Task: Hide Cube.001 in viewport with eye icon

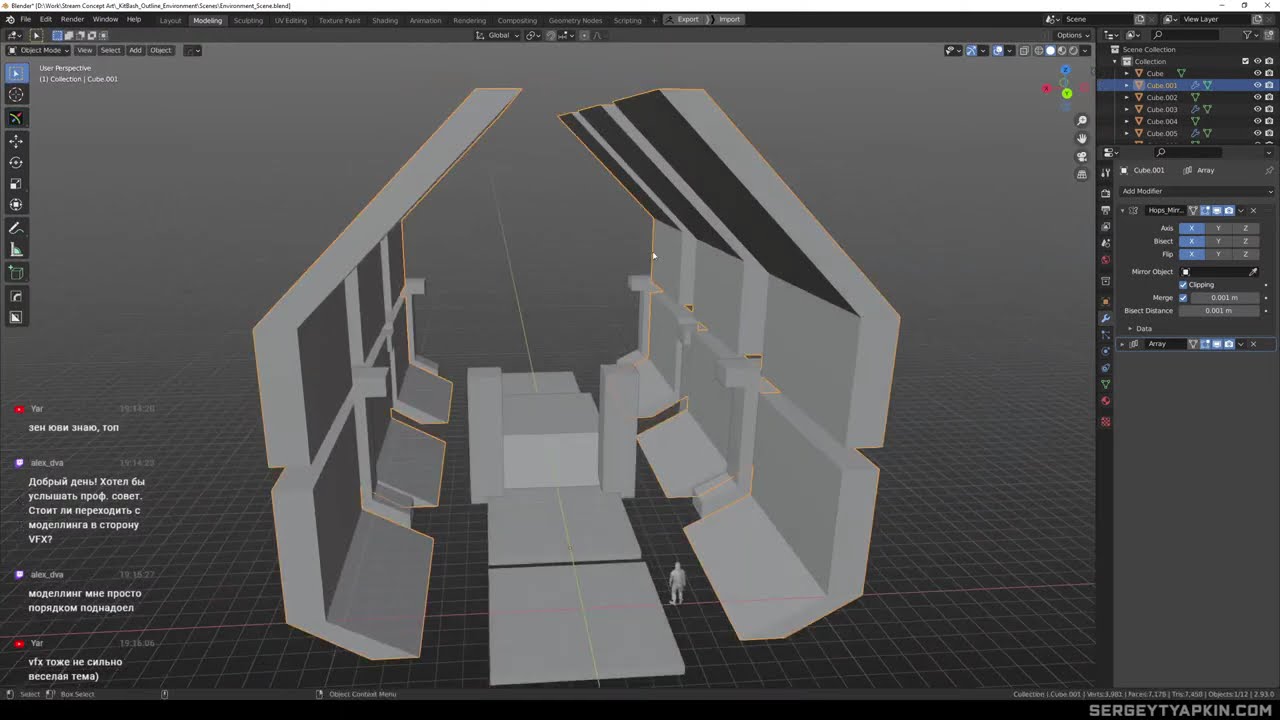Action: [1257, 85]
